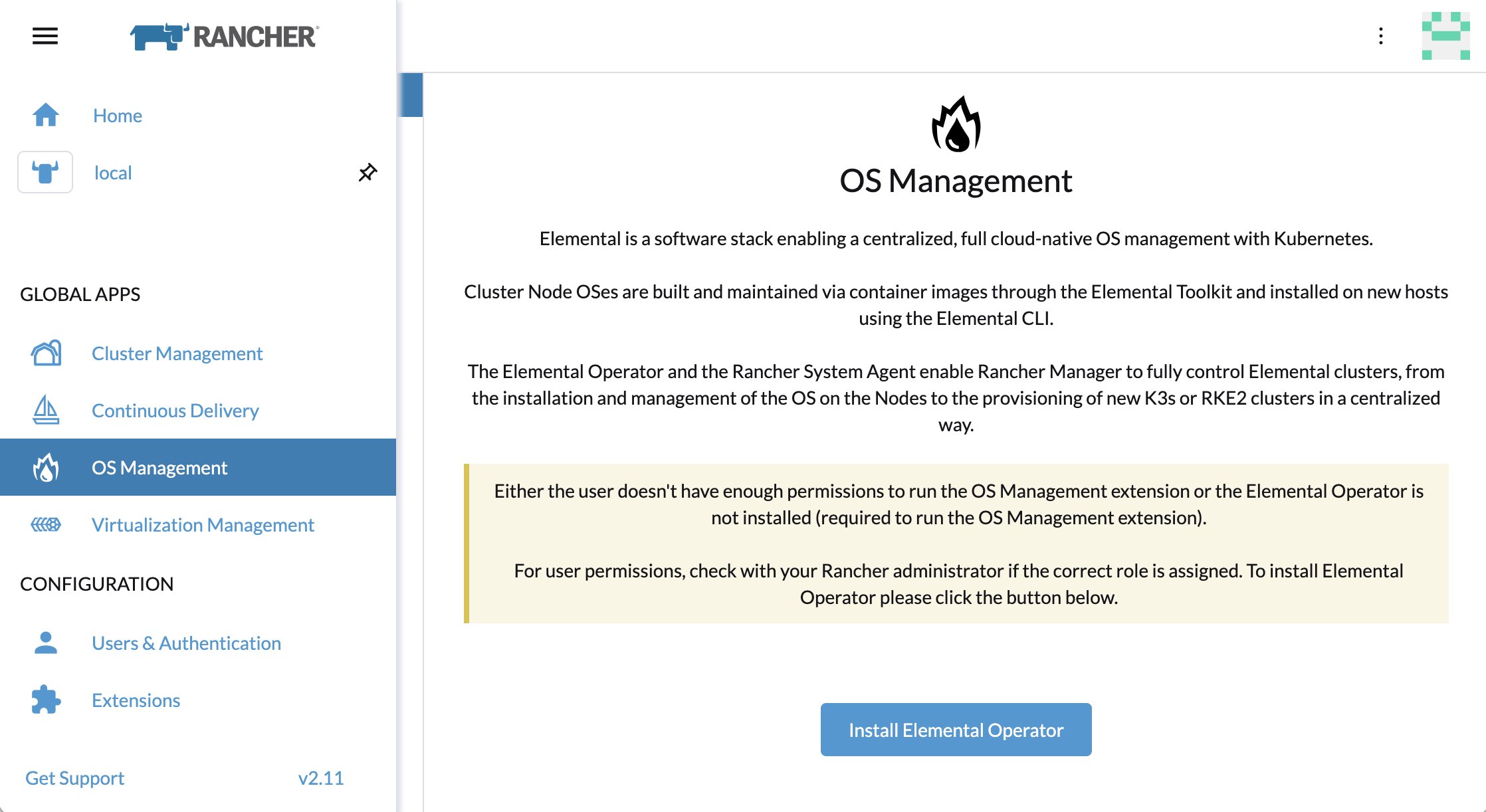Screen dimensions: 1486x812
Task: Click the local cluster name
Action: pyautogui.click(x=113, y=172)
